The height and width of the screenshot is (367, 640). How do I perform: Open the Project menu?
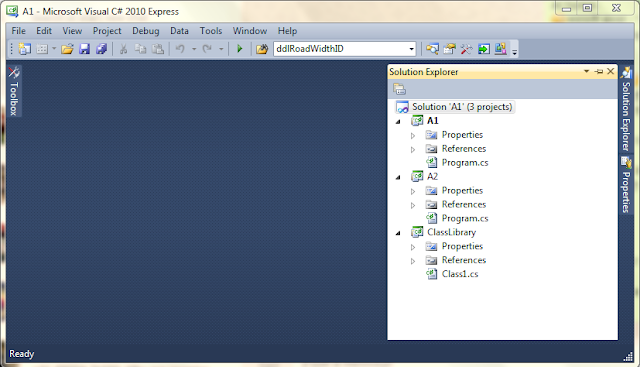pyautogui.click(x=107, y=31)
